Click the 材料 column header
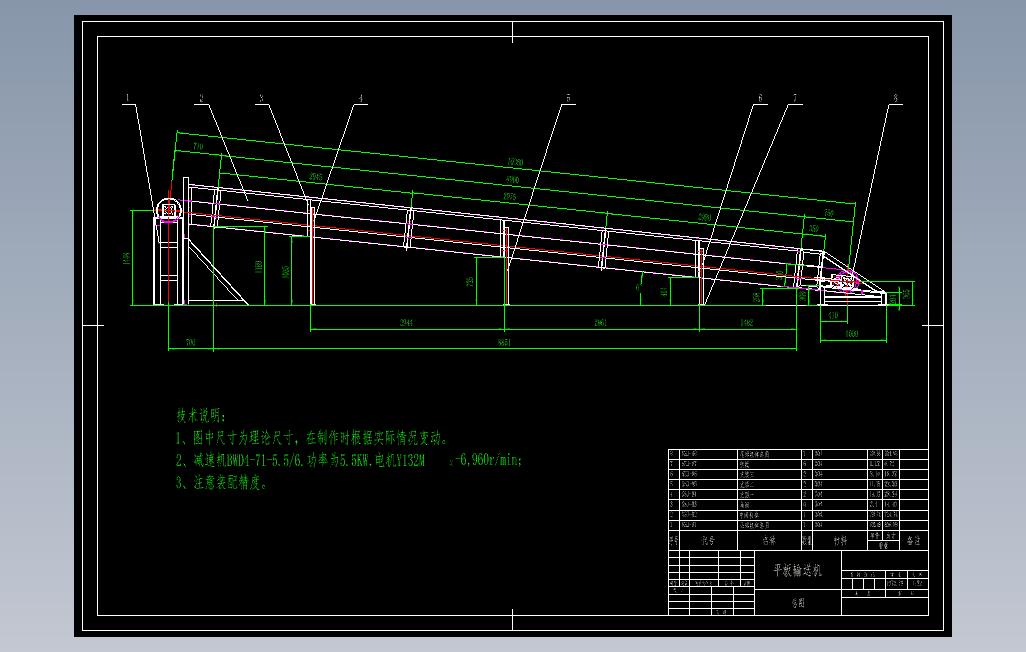1026x652 pixels. 840,541
